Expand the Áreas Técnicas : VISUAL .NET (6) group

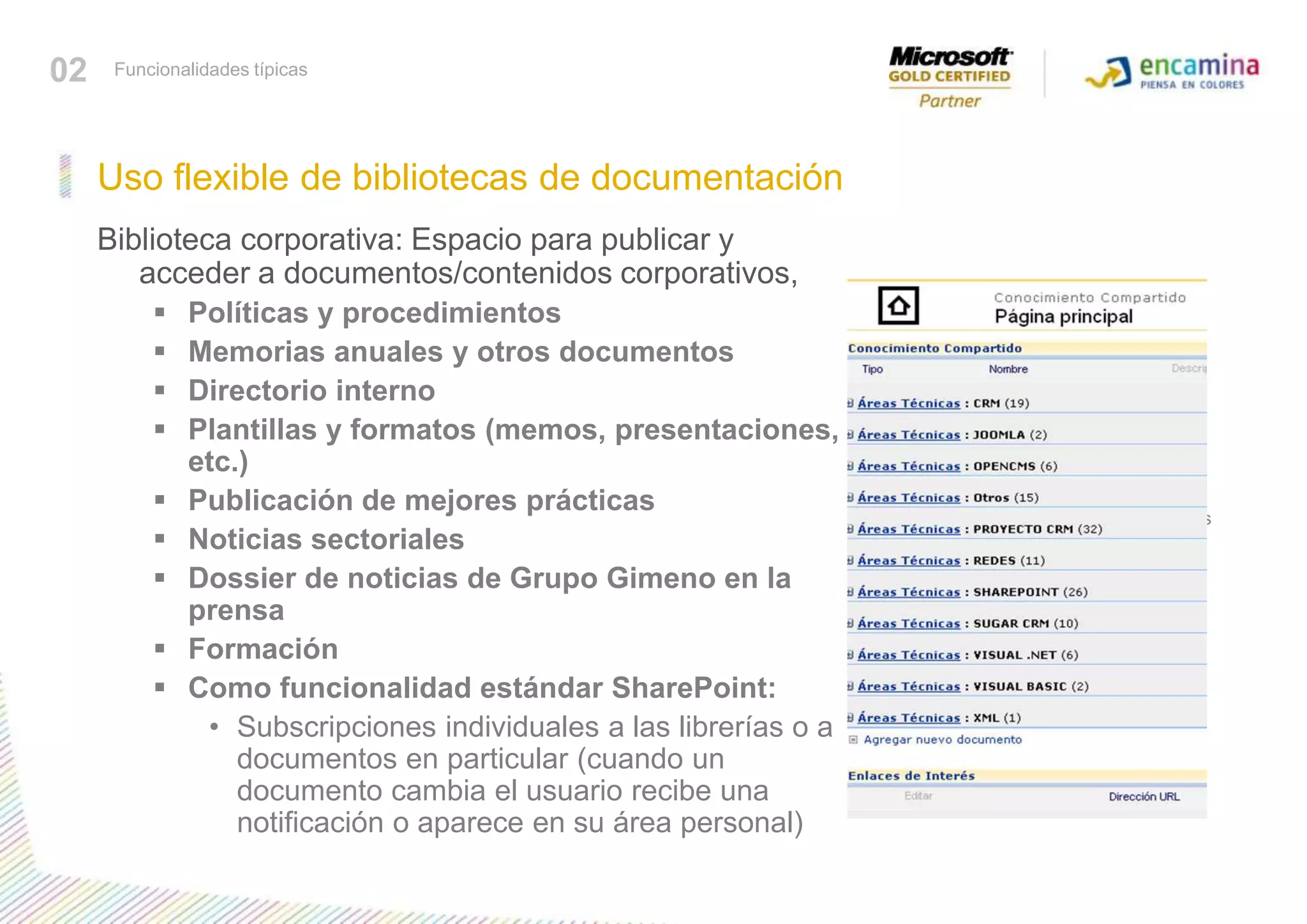[x=850, y=655]
